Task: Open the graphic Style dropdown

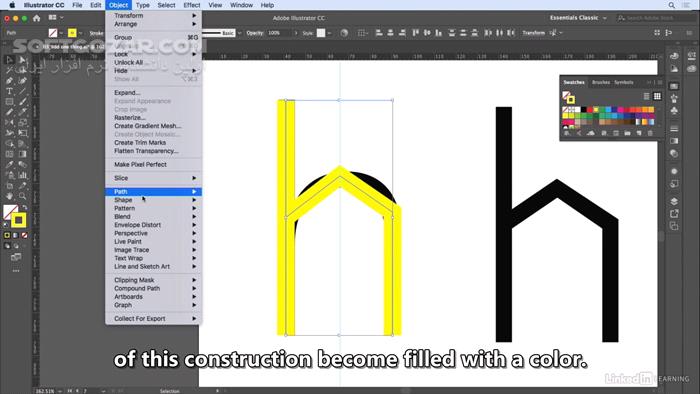Action: 329,33
